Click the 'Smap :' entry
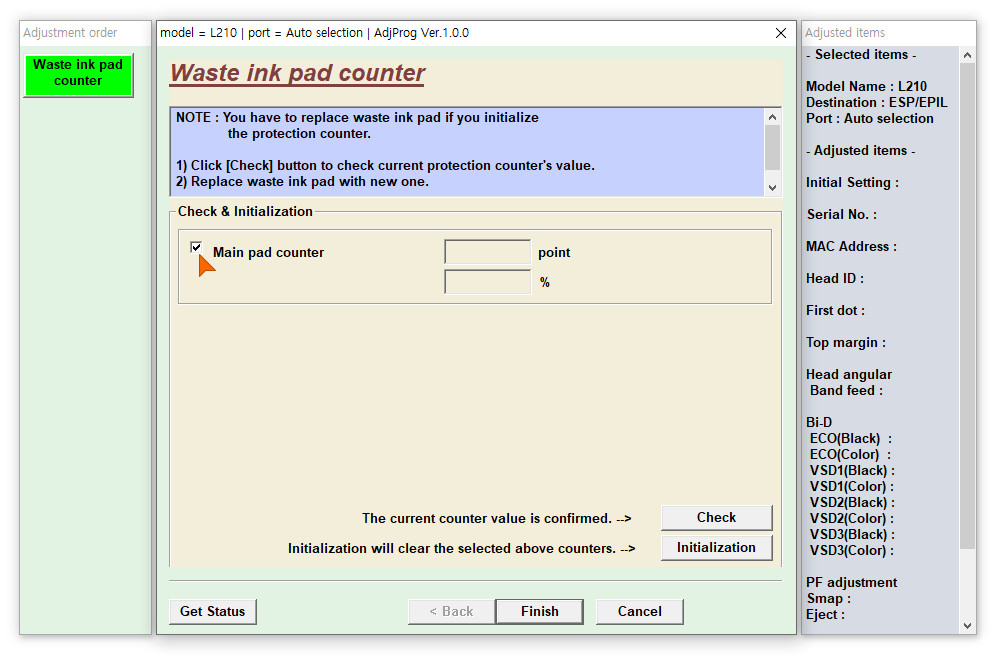 (828, 598)
